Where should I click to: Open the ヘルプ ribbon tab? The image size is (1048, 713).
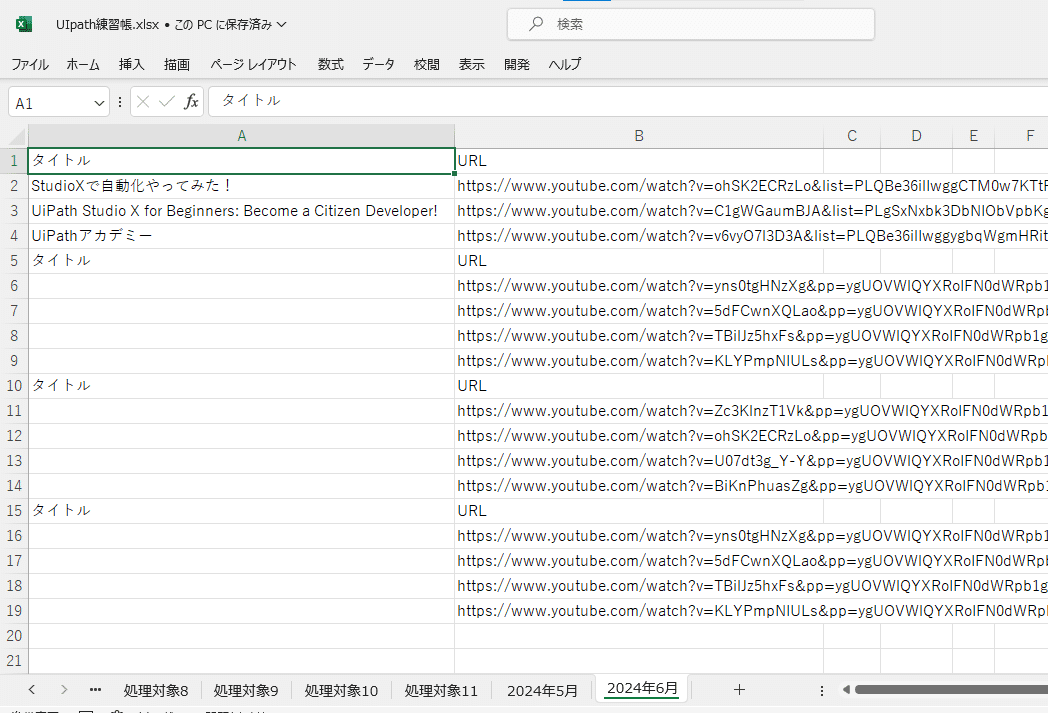click(x=565, y=64)
